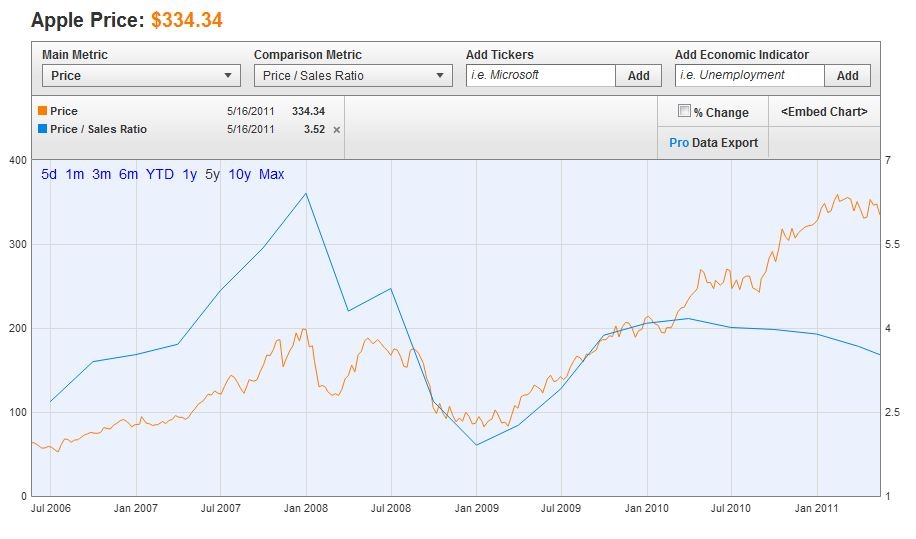Remove the Price / Sales Ratio series
Image resolution: width=916 pixels, height=539 pixels.
click(x=336, y=130)
